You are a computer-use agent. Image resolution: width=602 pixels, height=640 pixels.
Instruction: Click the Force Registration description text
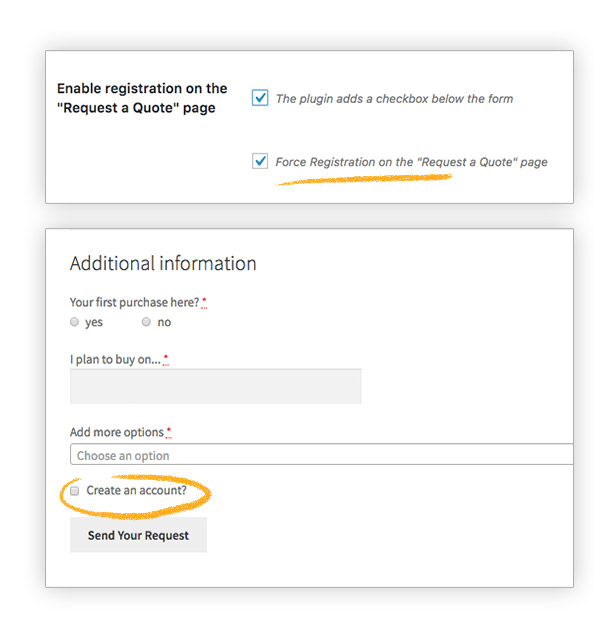pos(411,162)
